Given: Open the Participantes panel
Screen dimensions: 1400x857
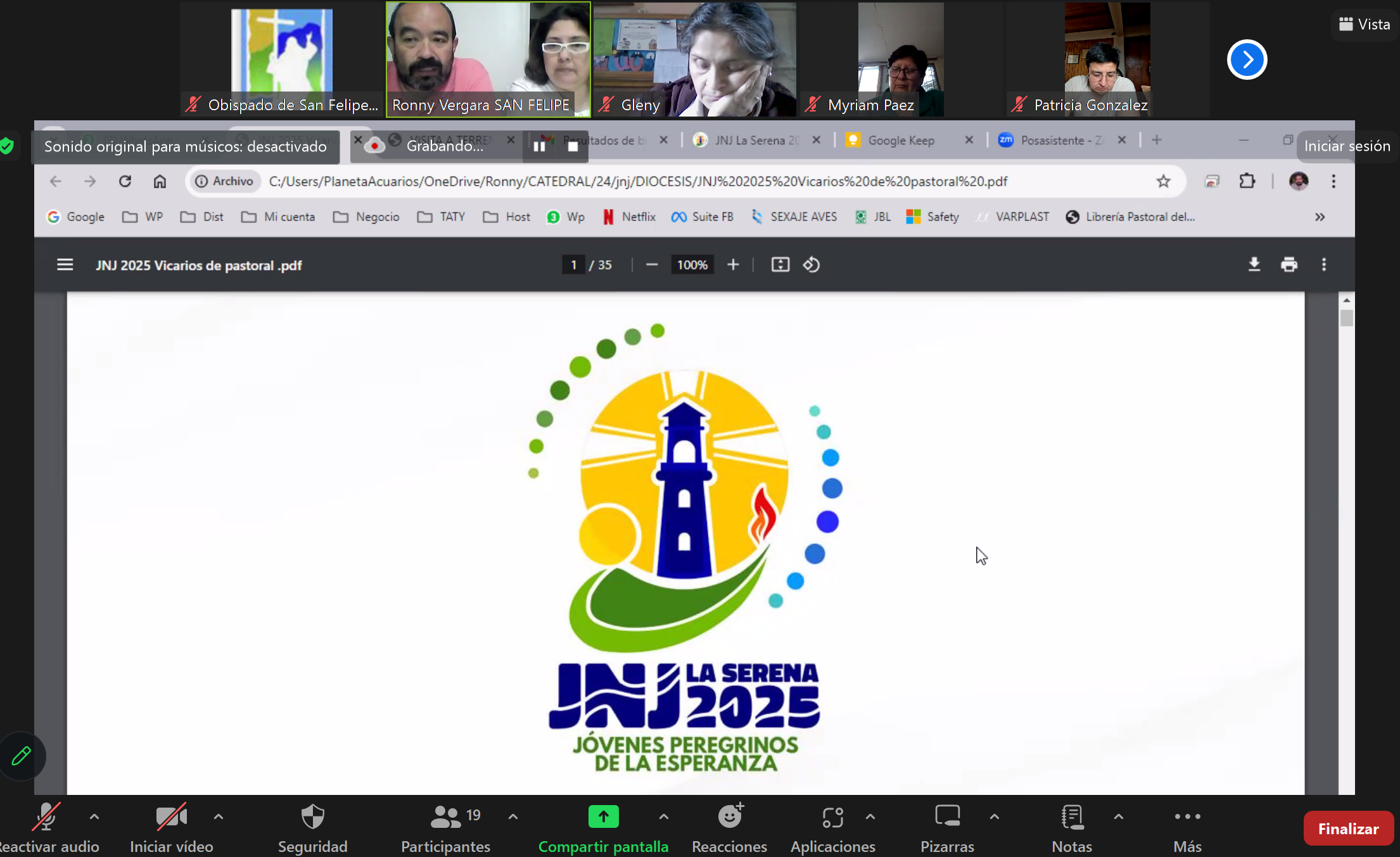Looking at the screenshot, I should 445,828.
